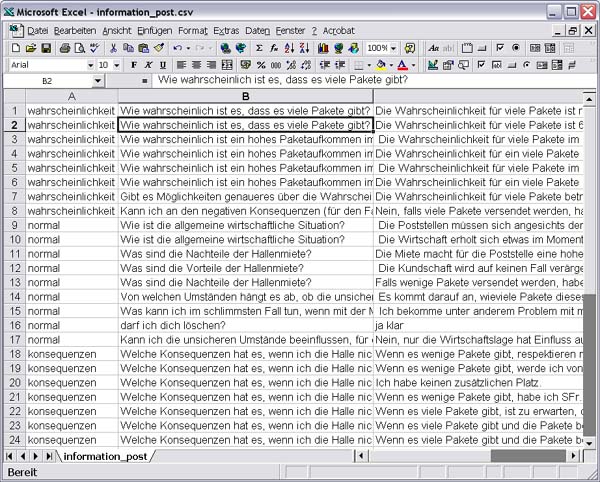600x482 pixels.
Task: Click the Format Painter brush icon
Action: (x=159, y=48)
